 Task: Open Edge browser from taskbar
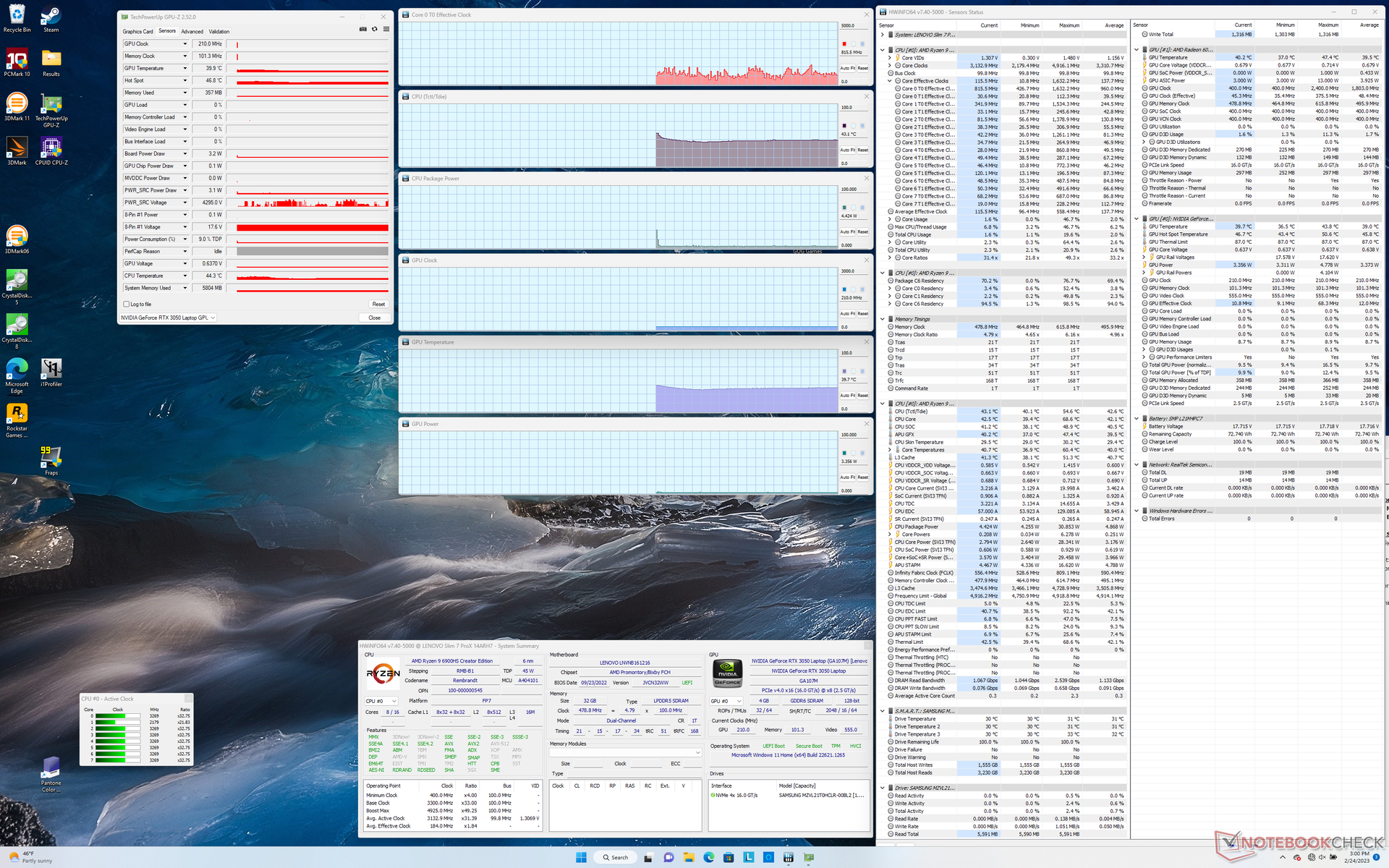point(708,857)
